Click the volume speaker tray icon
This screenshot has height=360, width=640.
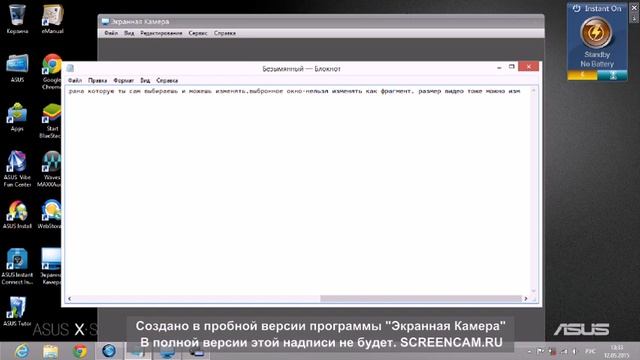574,351
